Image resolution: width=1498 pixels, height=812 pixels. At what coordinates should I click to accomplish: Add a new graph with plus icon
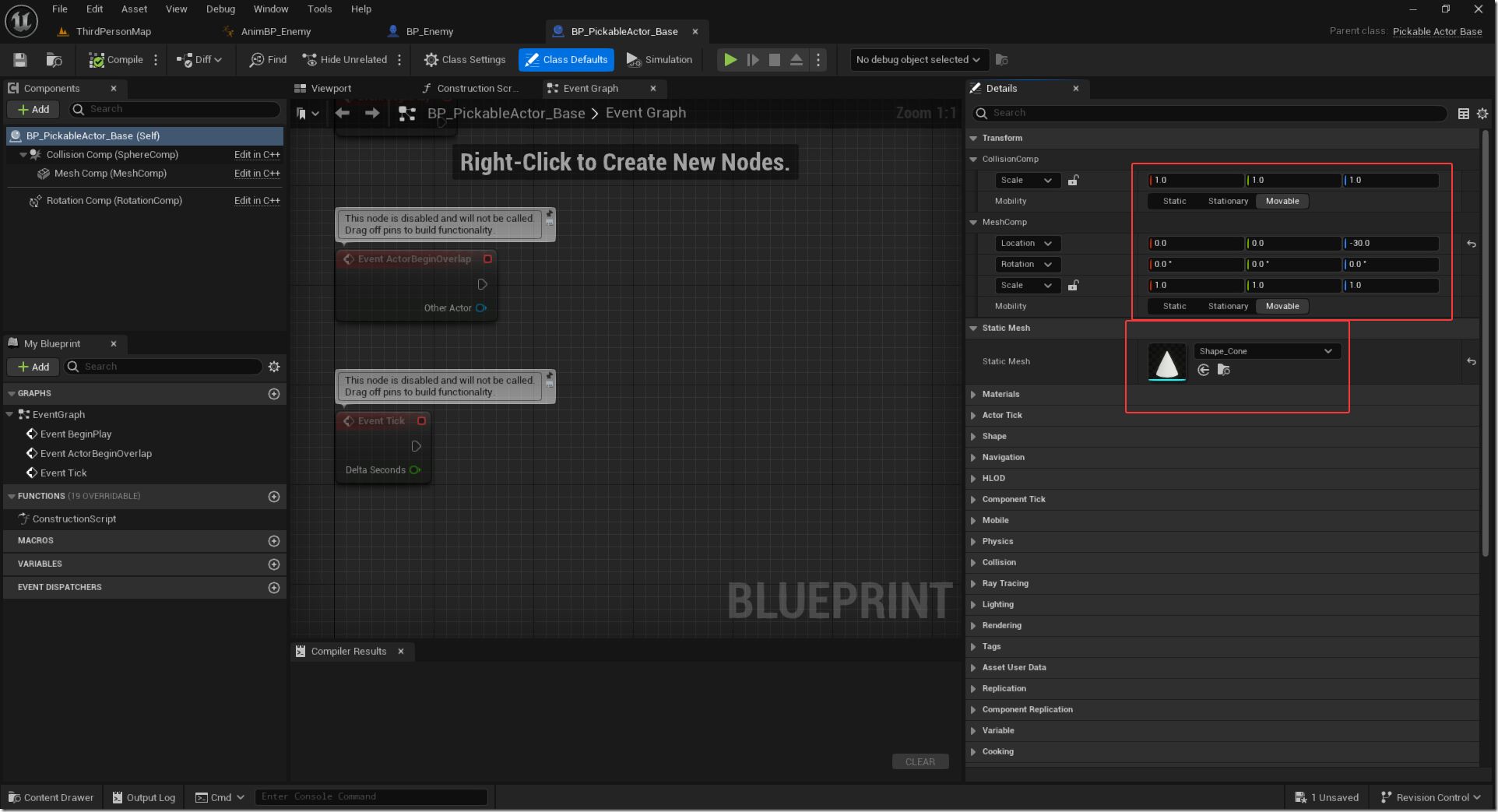point(274,394)
